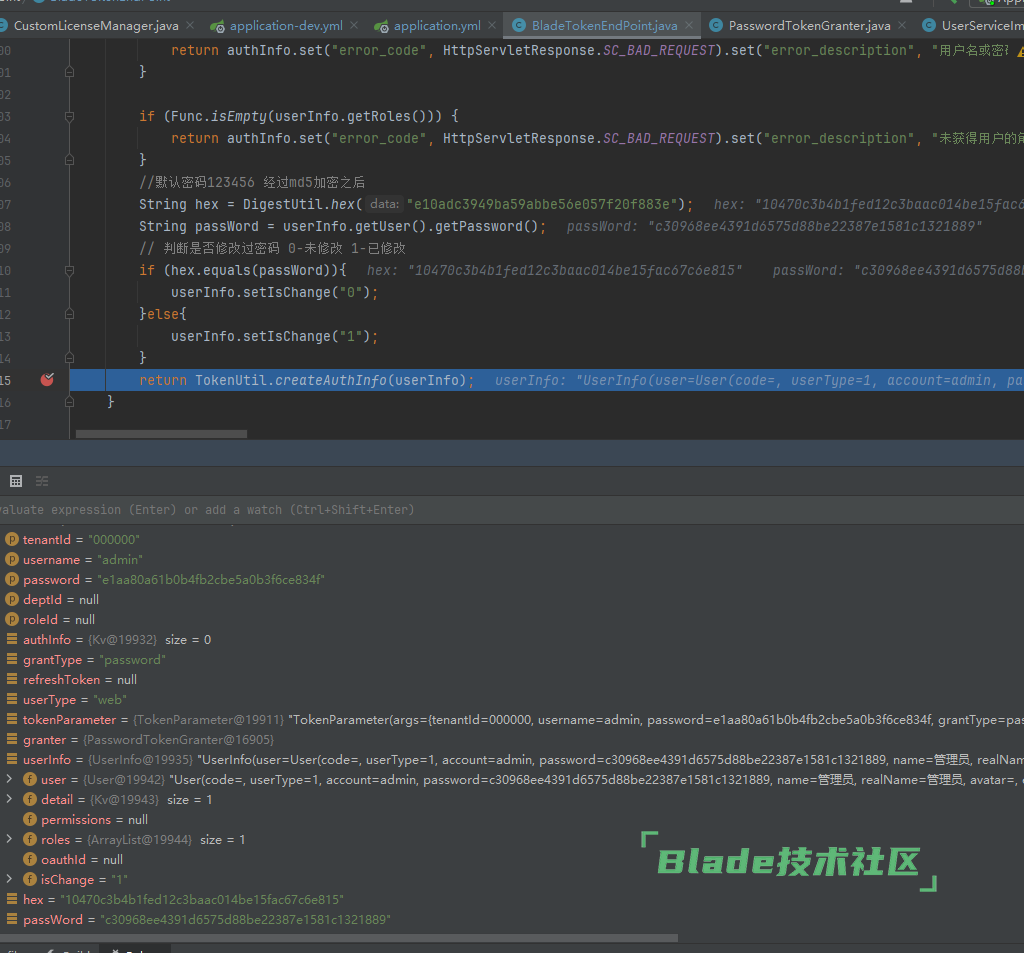Select the username = "admin" variable
The image size is (1024, 953).
(x=512, y=560)
